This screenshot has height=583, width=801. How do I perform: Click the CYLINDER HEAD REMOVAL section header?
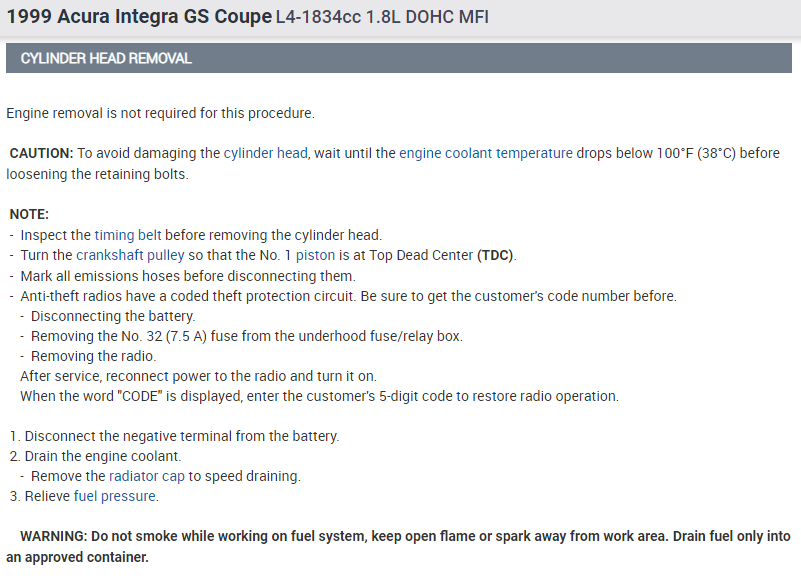[106, 58]
